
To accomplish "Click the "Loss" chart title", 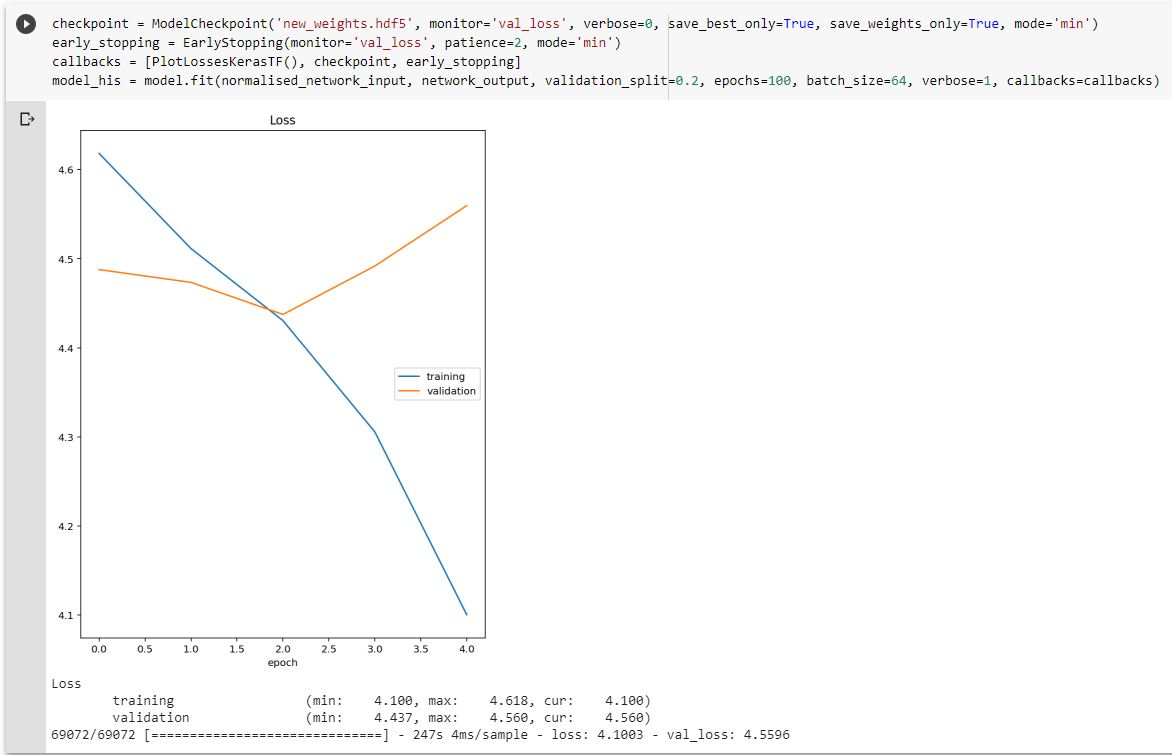I will [283, 120].
